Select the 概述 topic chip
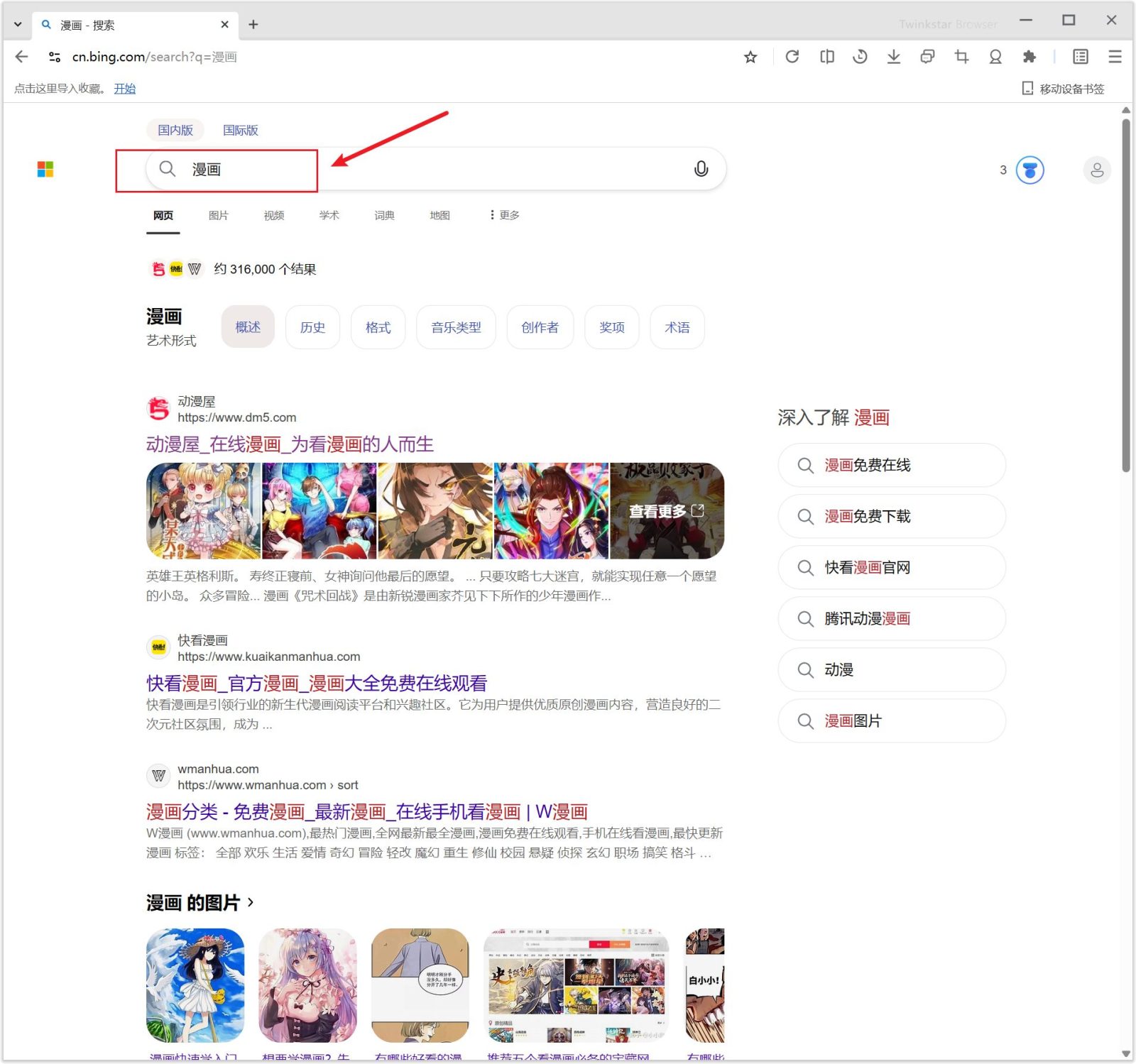Image resolution: width=1136 pixels, height=1064 pixels. click(248, 327)
